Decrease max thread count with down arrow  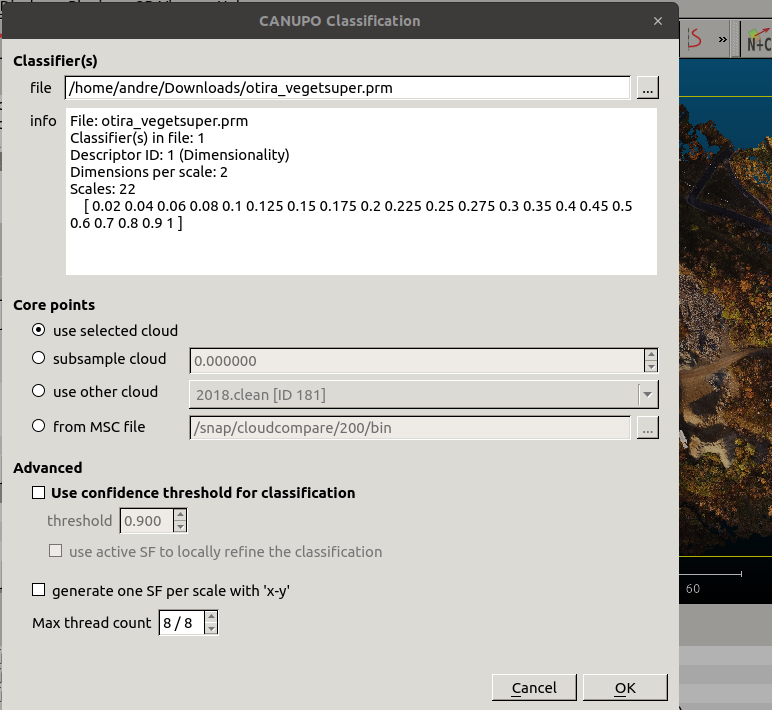(x=211, y=629)
